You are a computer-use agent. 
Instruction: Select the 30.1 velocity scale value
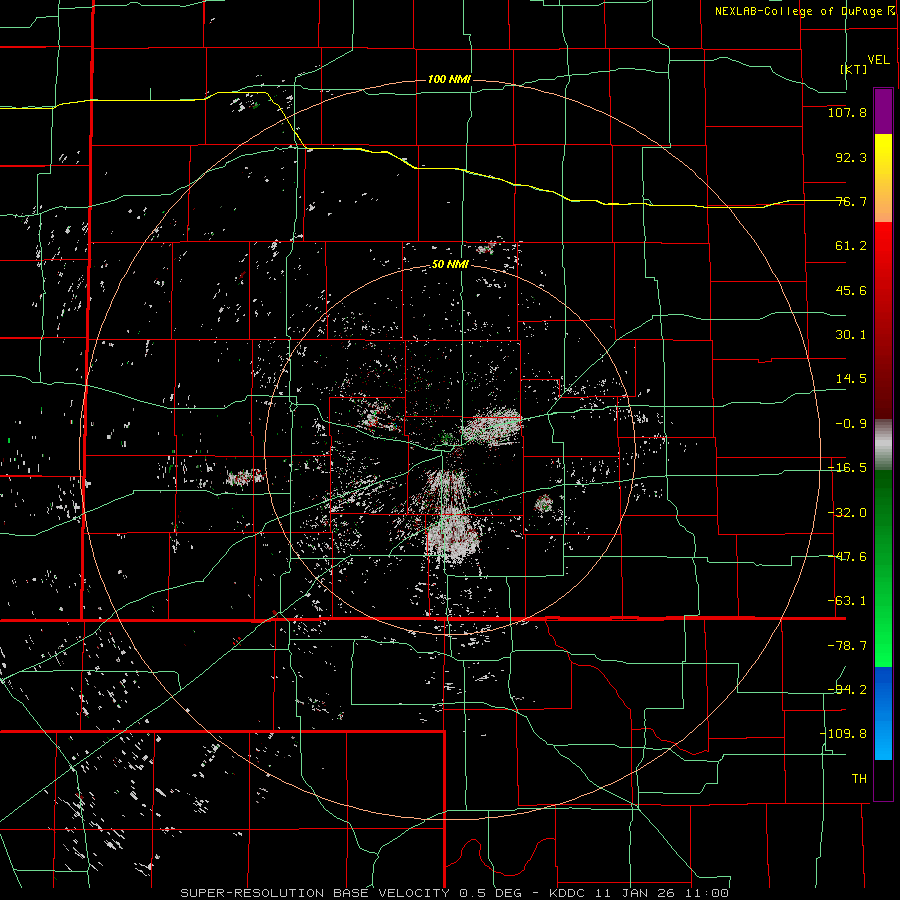[x=851, y=335]
